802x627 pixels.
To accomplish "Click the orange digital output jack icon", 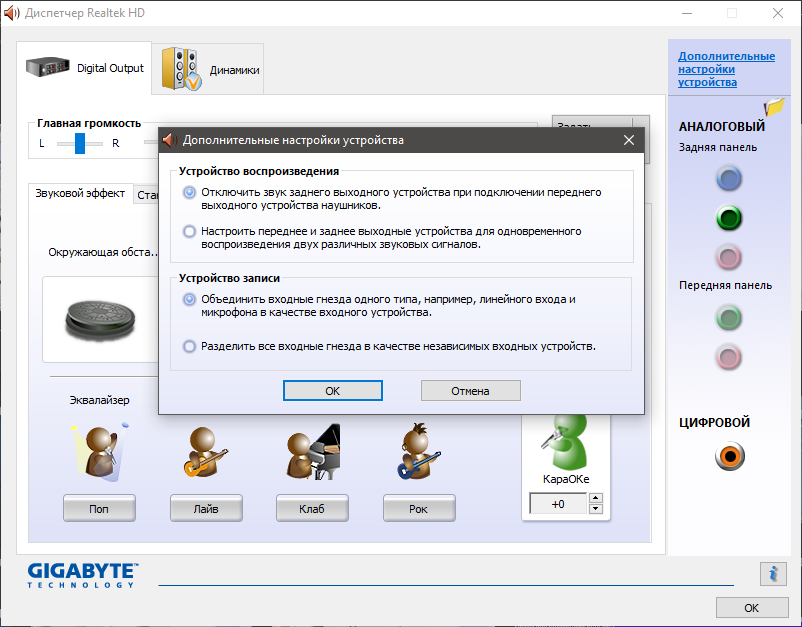I will (730, 456).
